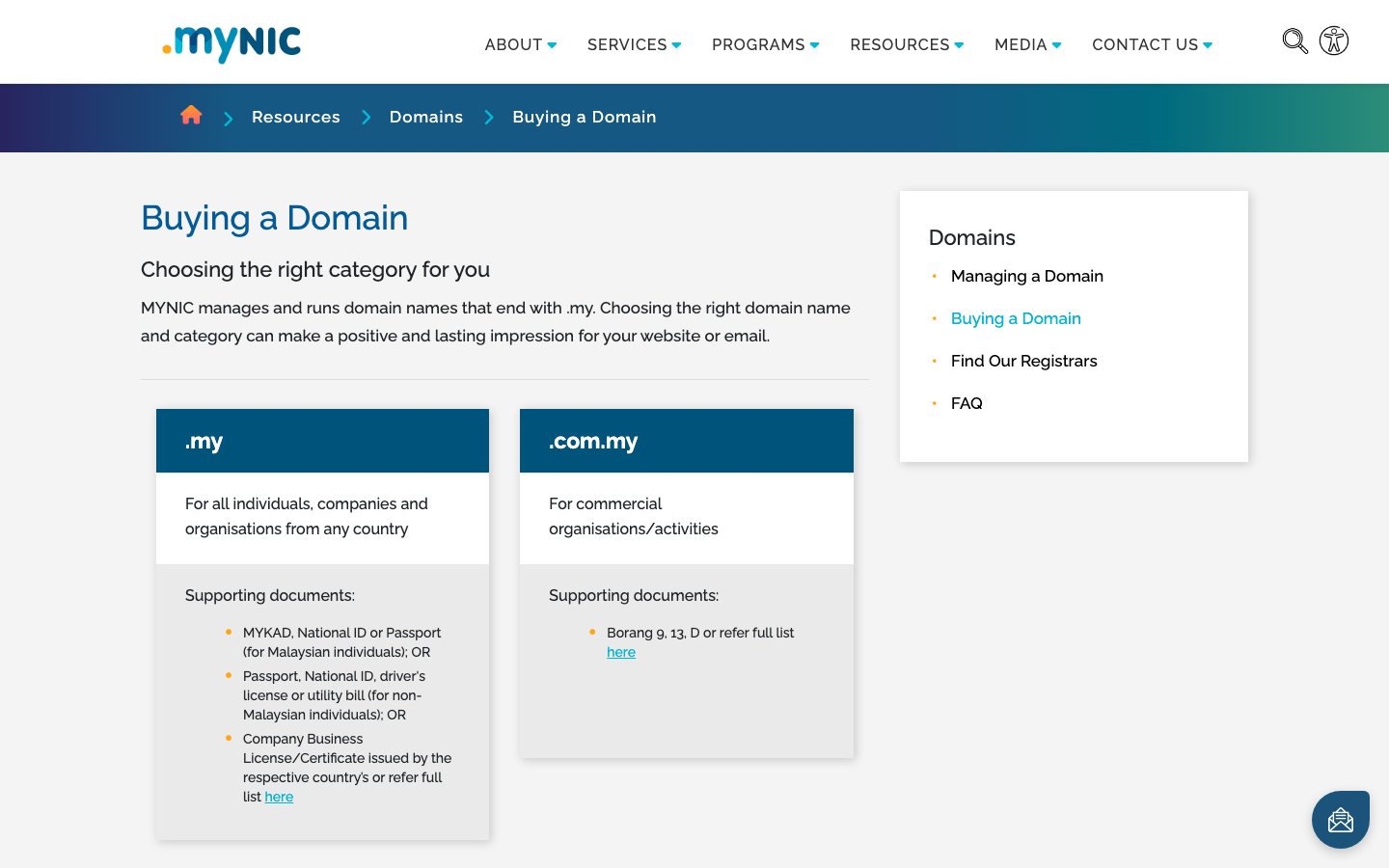
Task: Click the 'Buying a Domain' page heading
Action: click(x=275, y=218)
